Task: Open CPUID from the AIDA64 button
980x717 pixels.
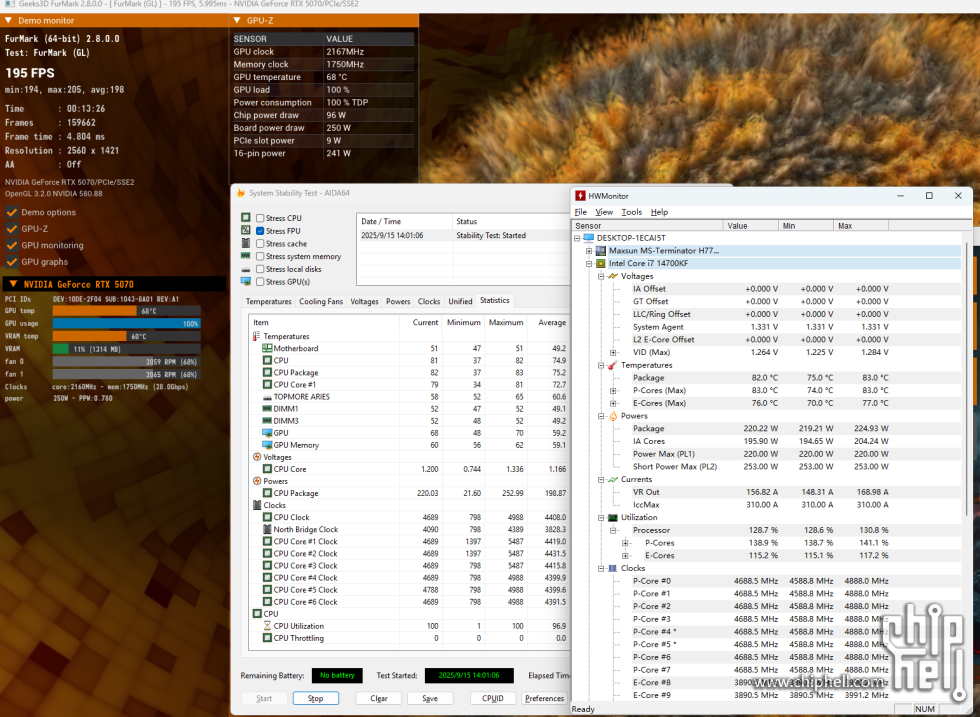Action: [x=493, y=698]
